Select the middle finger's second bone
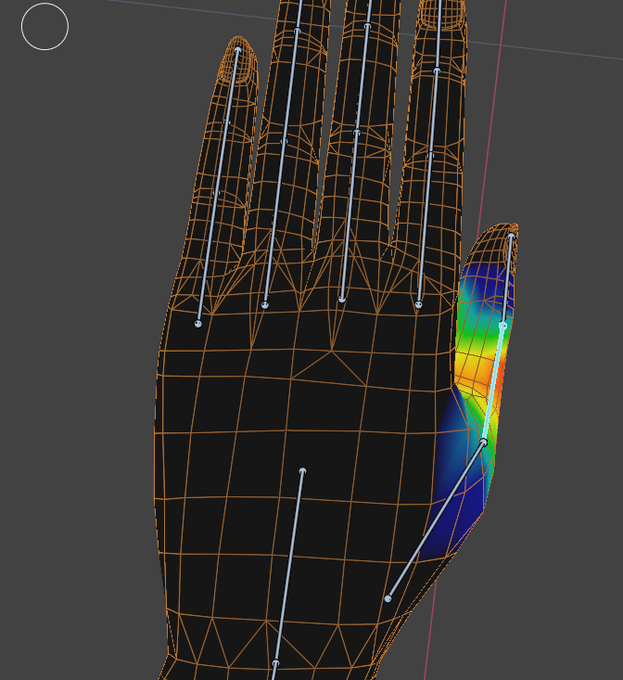This screenshot has height=680, width=623. 362,79
